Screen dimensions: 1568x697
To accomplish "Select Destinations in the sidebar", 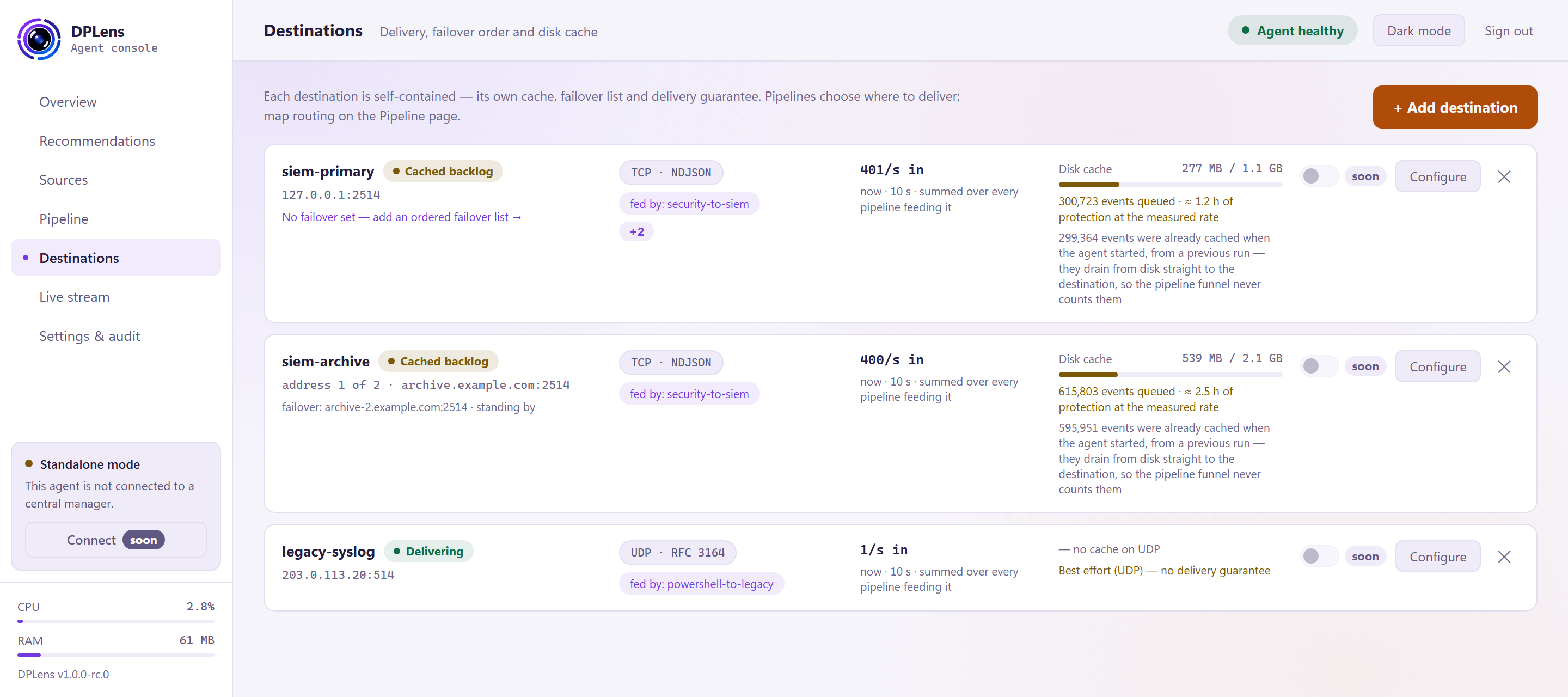I will [x=115, y=258].
